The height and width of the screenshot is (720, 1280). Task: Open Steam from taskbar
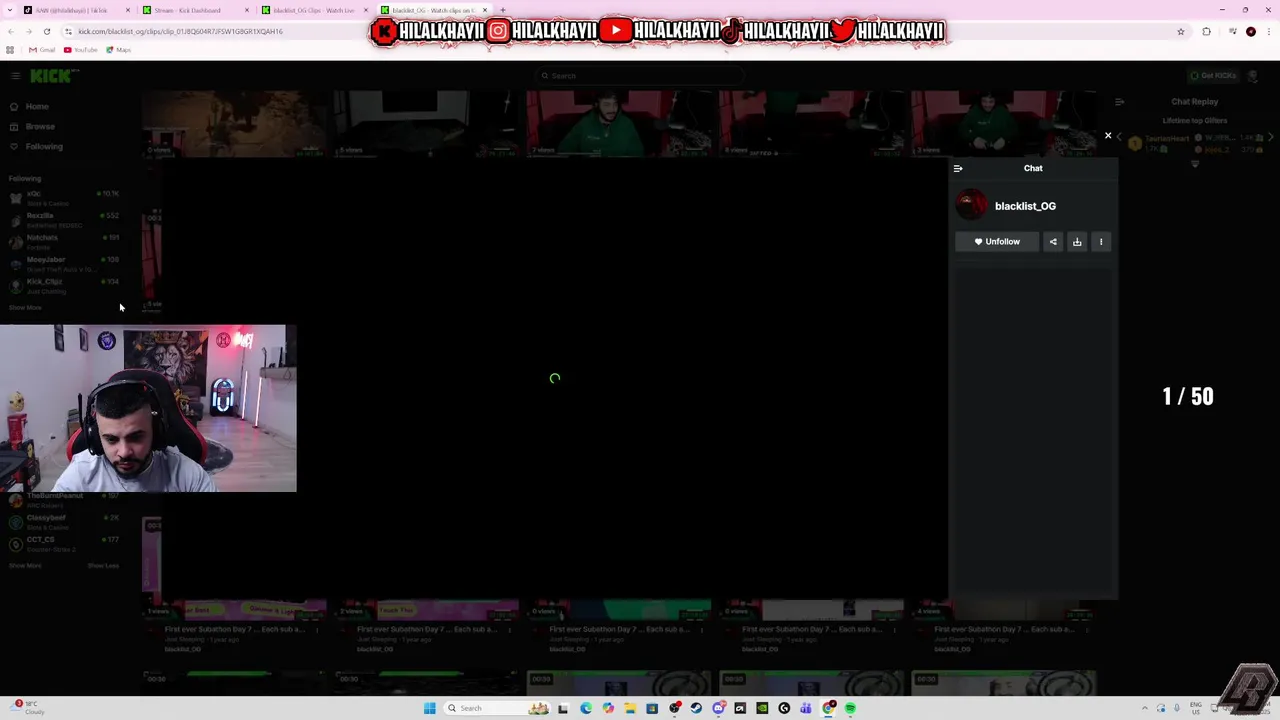(696, 708)
